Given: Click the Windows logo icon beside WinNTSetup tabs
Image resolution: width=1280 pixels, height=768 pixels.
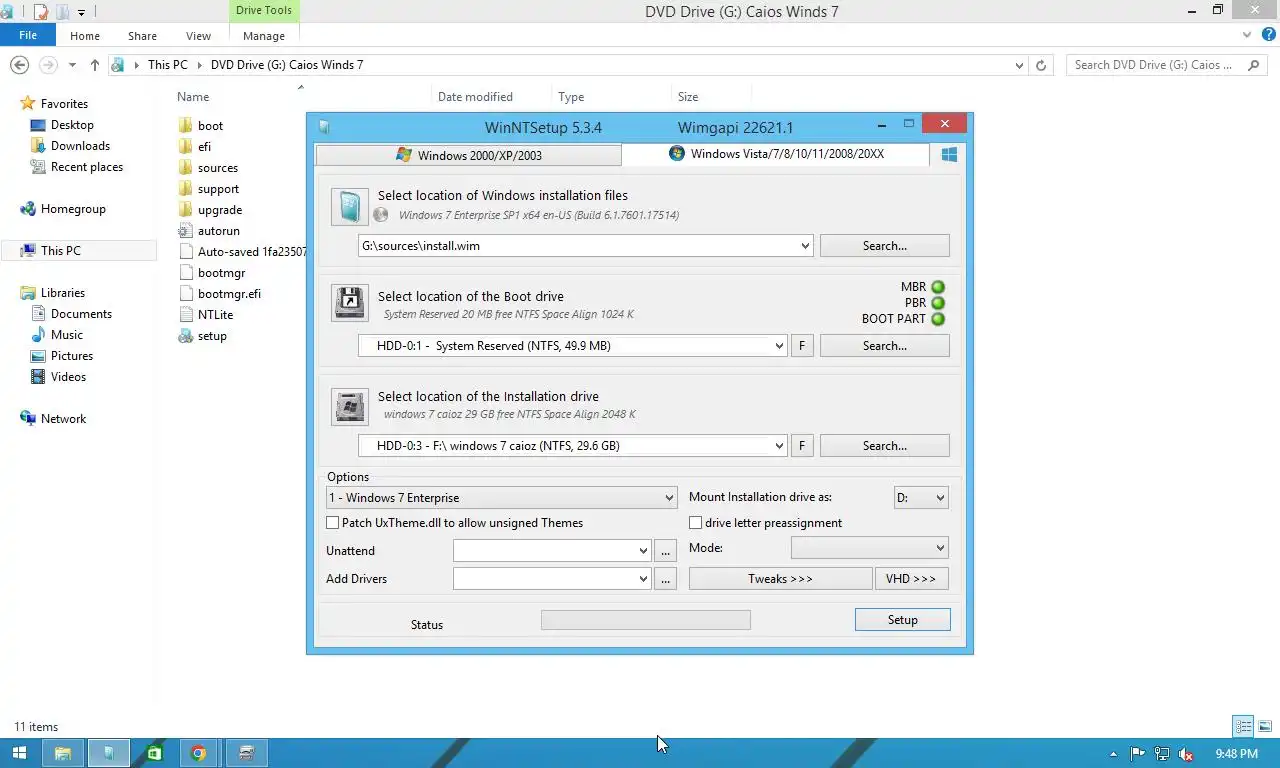Looking at the screenshot, I should pos(949,154).
